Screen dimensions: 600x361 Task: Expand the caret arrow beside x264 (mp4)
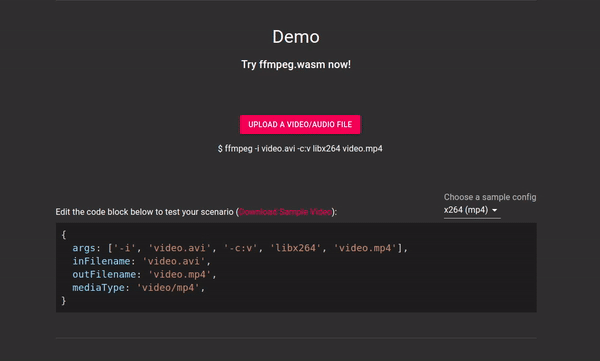[x=494, y=210]
